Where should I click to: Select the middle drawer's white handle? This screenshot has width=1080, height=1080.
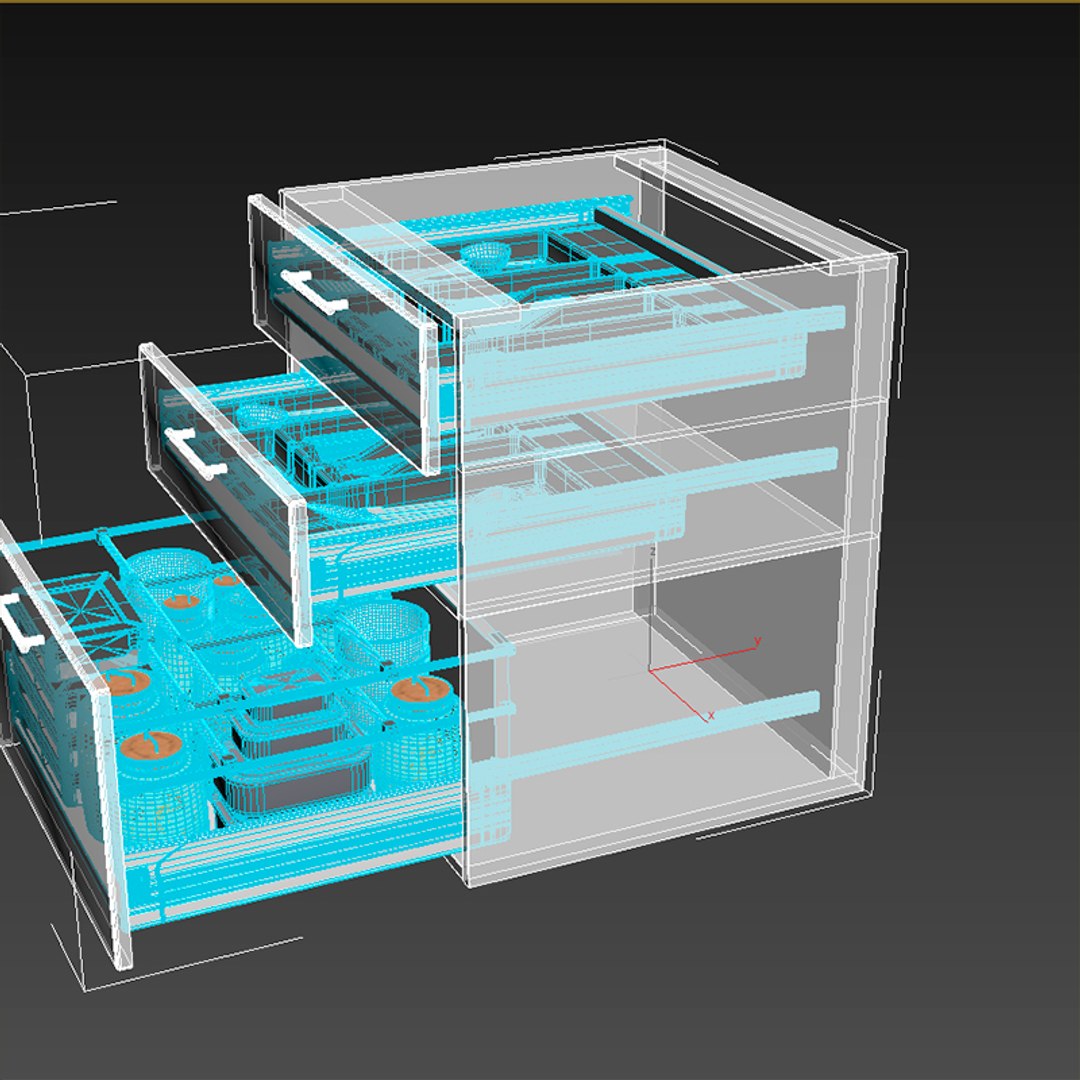coord(196,453)
